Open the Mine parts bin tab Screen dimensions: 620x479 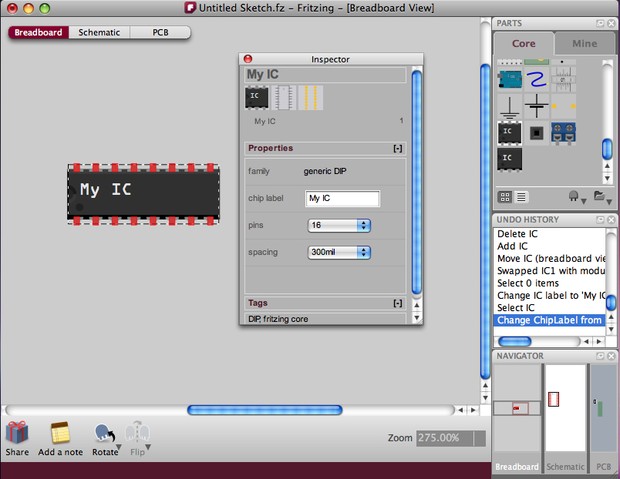[585, 44]
